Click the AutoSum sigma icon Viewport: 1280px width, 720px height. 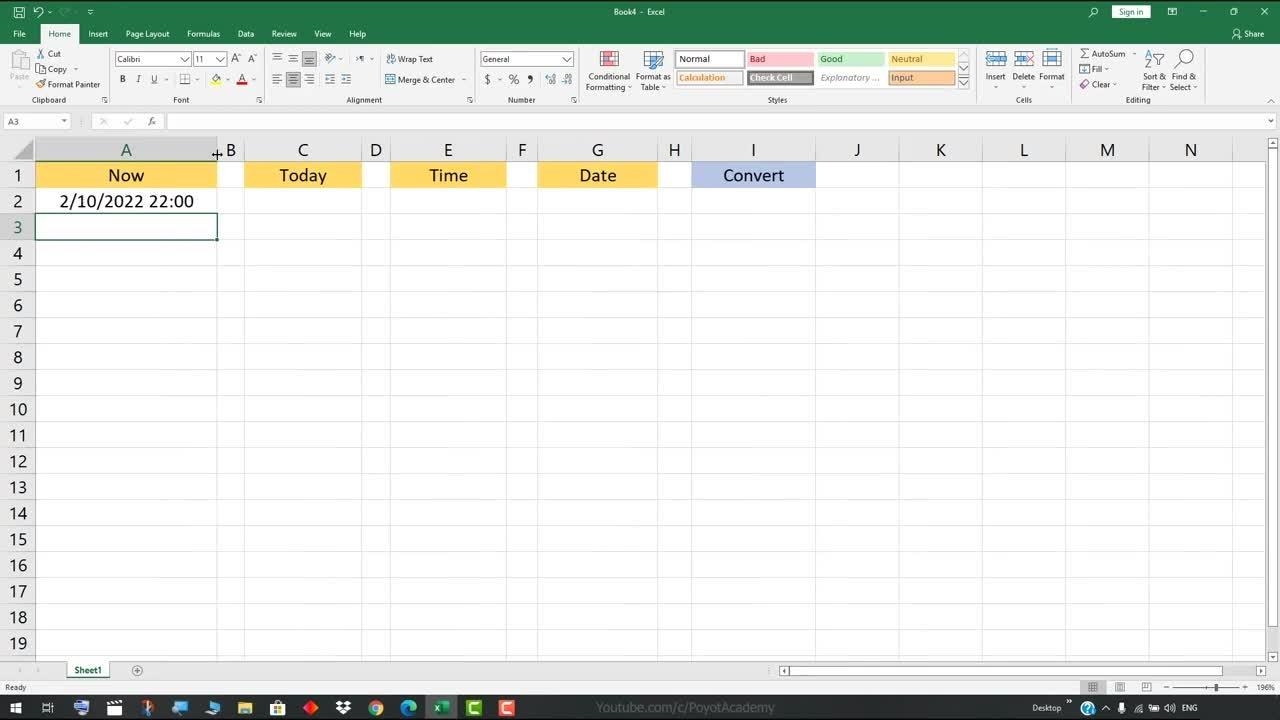(x=1085, y=54)
